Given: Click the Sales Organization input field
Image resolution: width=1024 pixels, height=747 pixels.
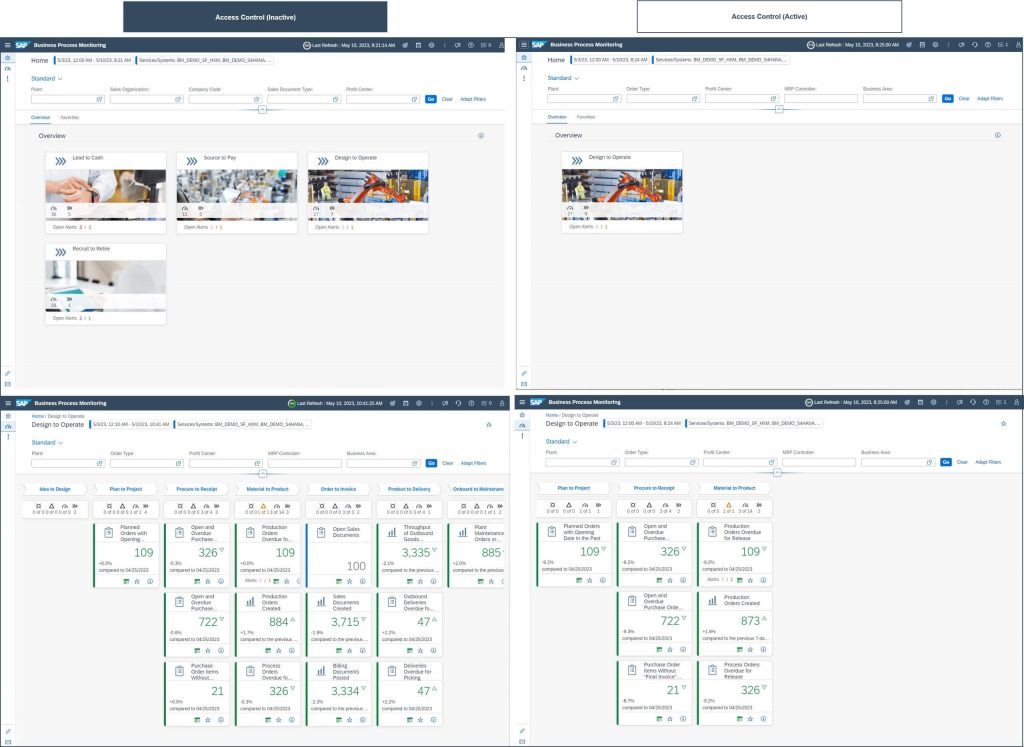Looking at the screenshot, I should 146,99.
